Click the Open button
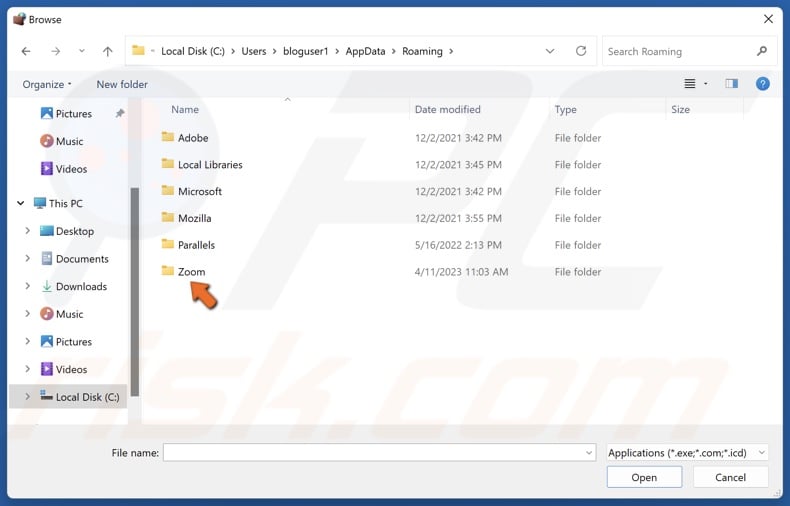Viewport: 790px width, 506px height. [644, 478]
